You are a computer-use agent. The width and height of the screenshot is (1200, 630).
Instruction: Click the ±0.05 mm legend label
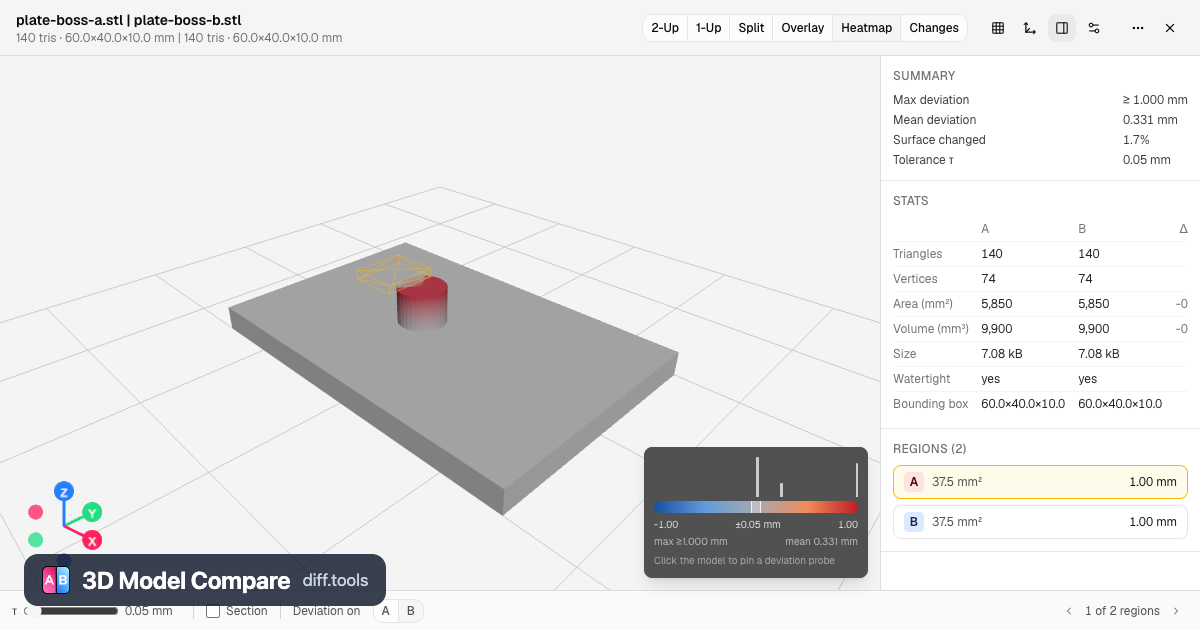(x=758, y=524)
